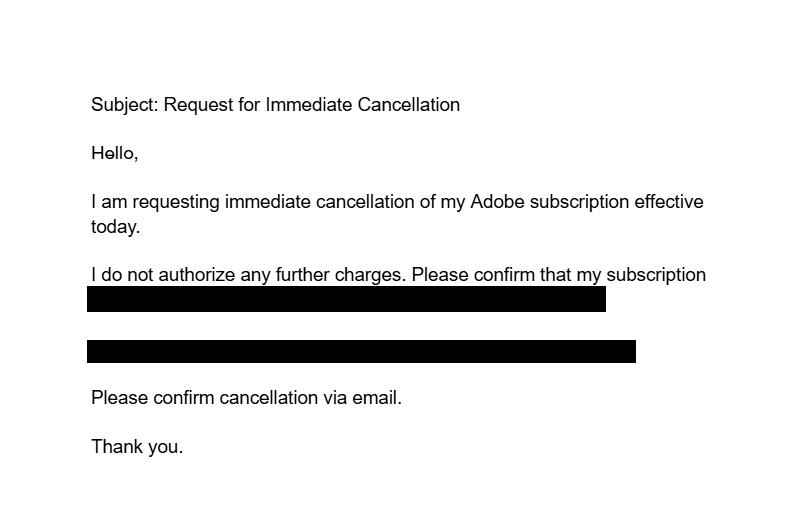Click the word 'email.' in closing request

click(376, 398)
